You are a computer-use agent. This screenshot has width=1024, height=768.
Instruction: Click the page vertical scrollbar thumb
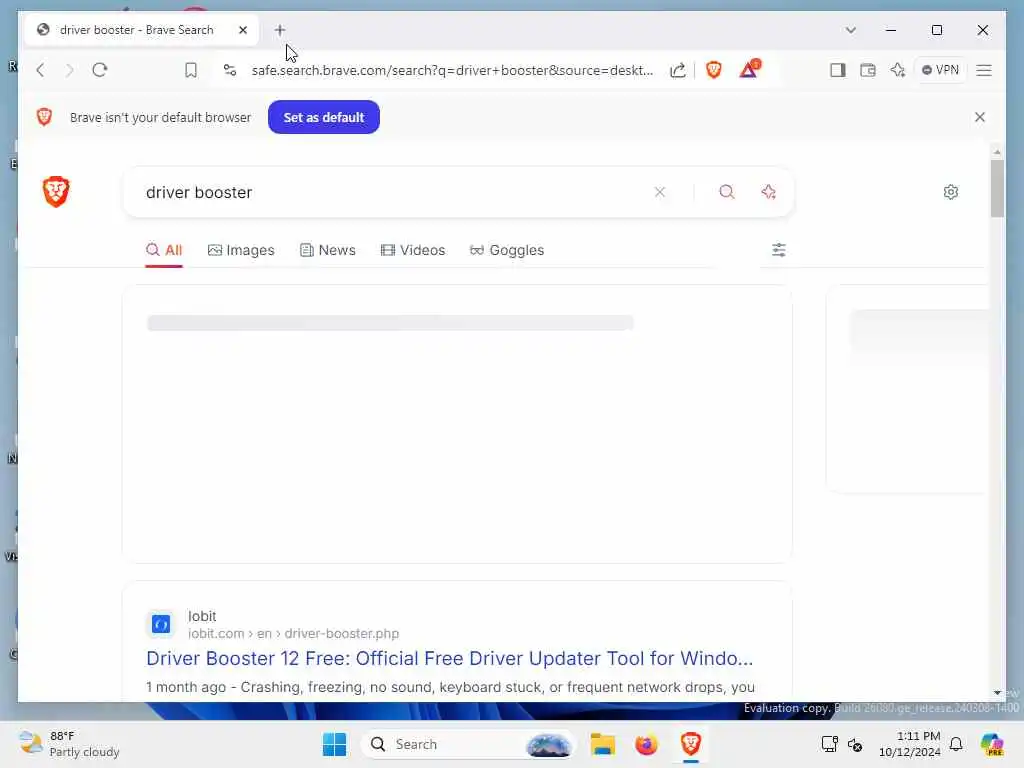[997, 188]
